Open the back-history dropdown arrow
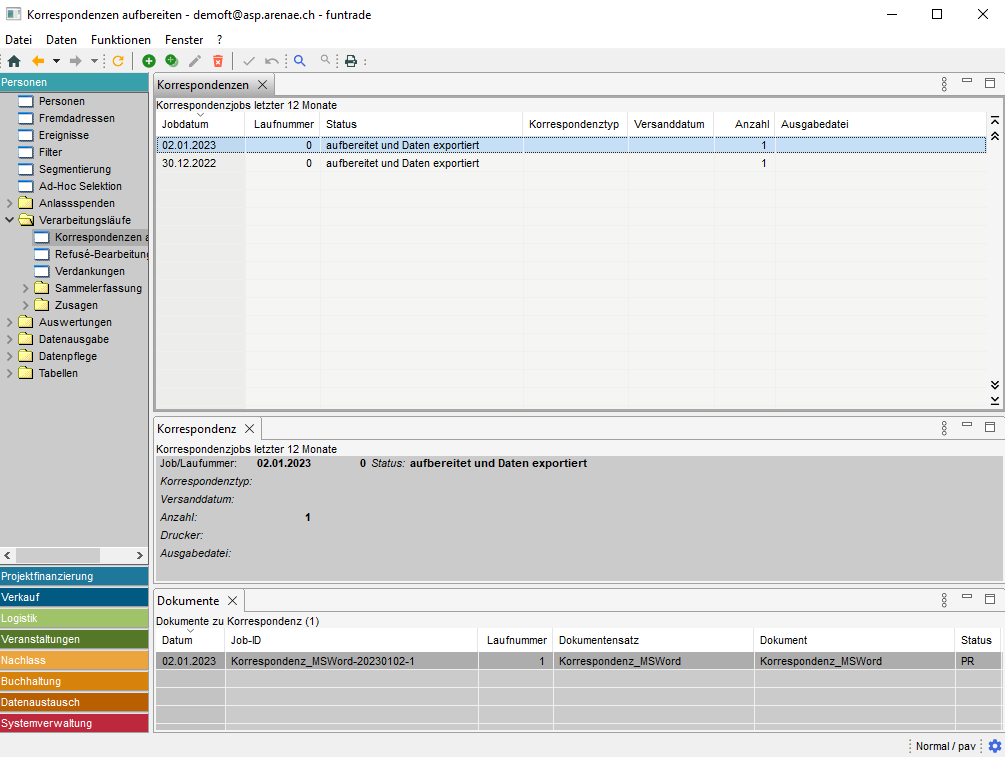The width and height of the screenshot is (1005, 757). click(56, 61)
